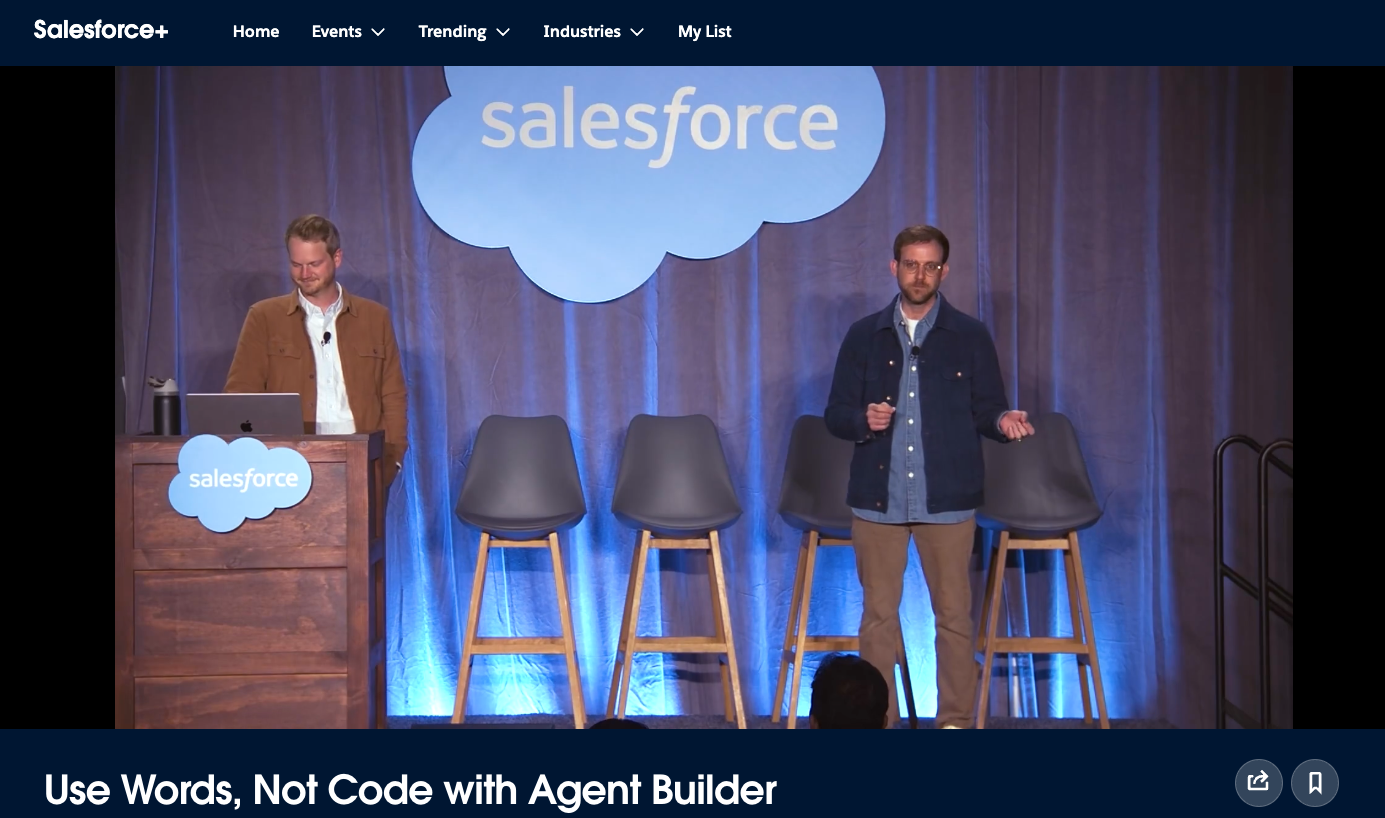Expand the Events dropdown chevron
The width and height of the screenshot is (1385, 818).
pos(378,32)
